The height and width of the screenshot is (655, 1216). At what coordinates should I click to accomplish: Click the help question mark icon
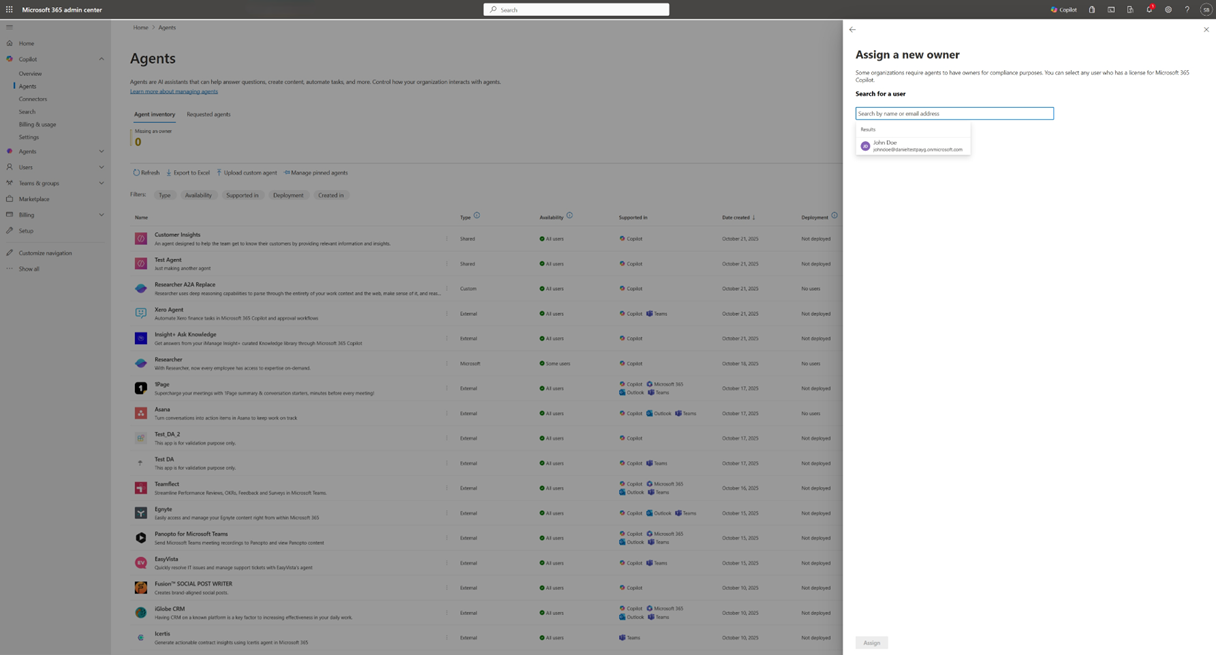(x=1187, y=9)
